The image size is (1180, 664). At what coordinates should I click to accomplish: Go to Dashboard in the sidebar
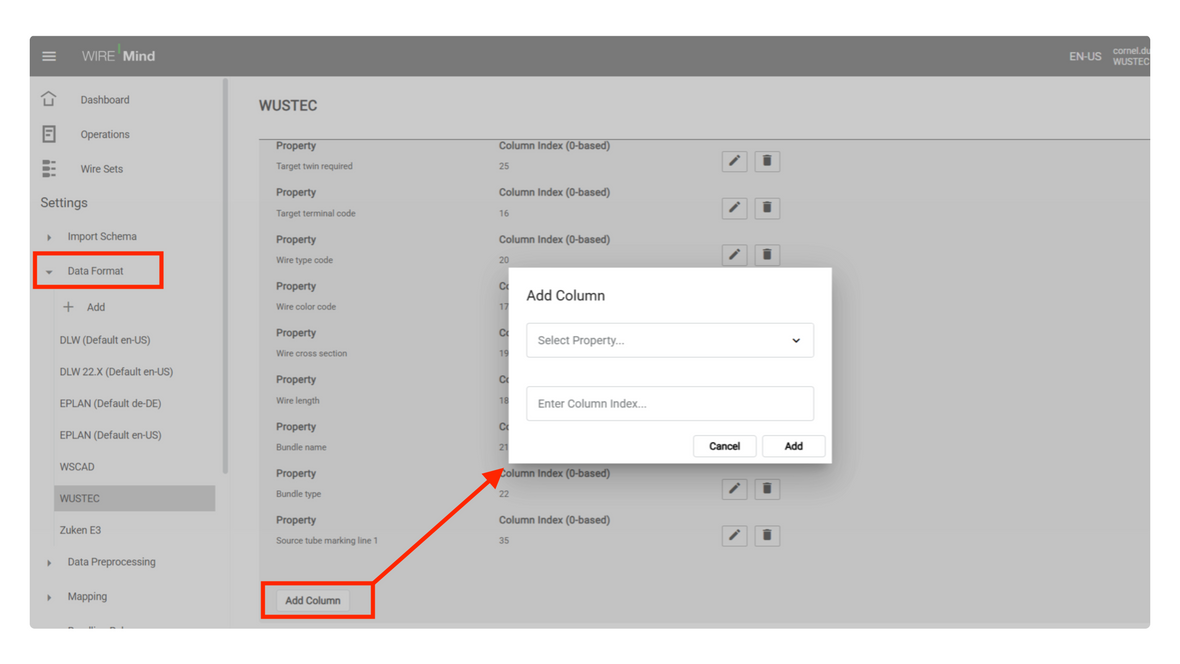point(105,99)
